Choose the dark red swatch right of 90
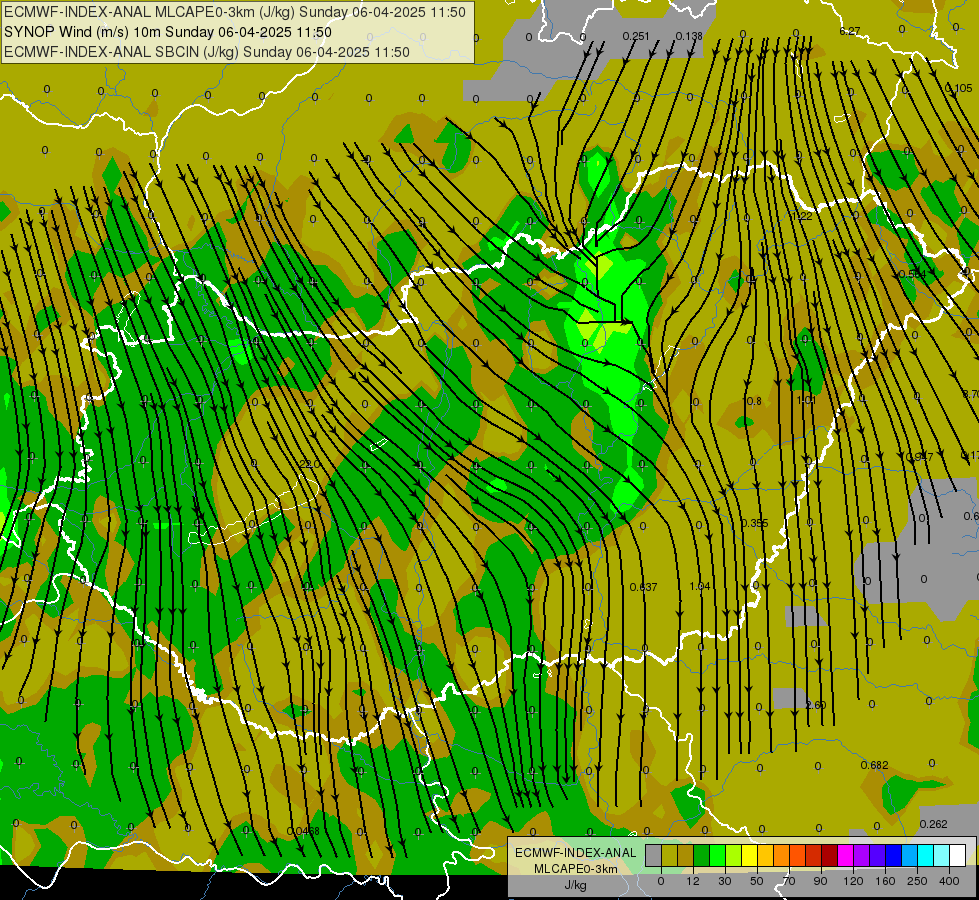The width and height of the screenshot is (979, 900). coord(830,855)
